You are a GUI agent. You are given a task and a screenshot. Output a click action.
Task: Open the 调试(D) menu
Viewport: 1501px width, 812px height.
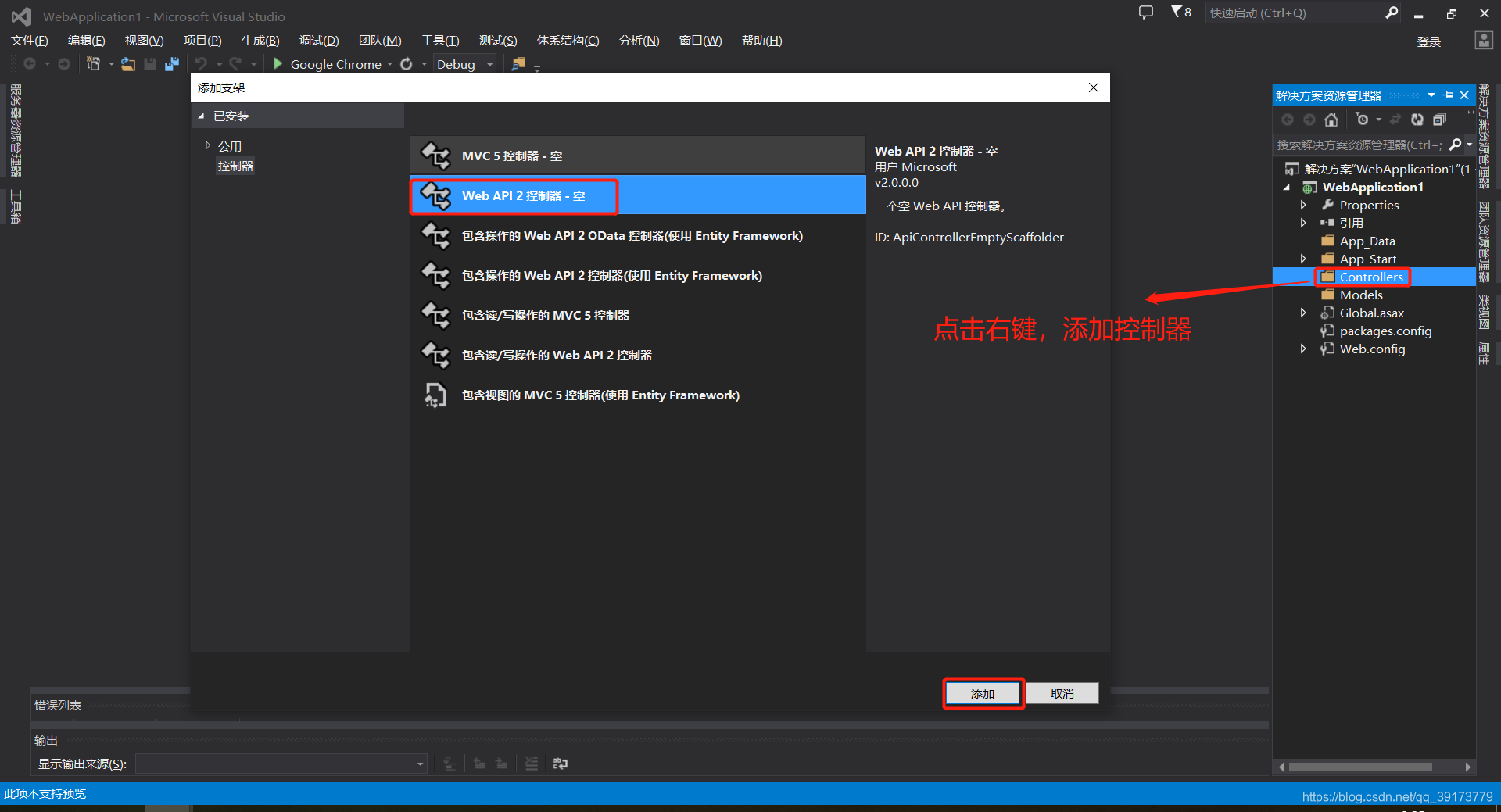point(319,41)
